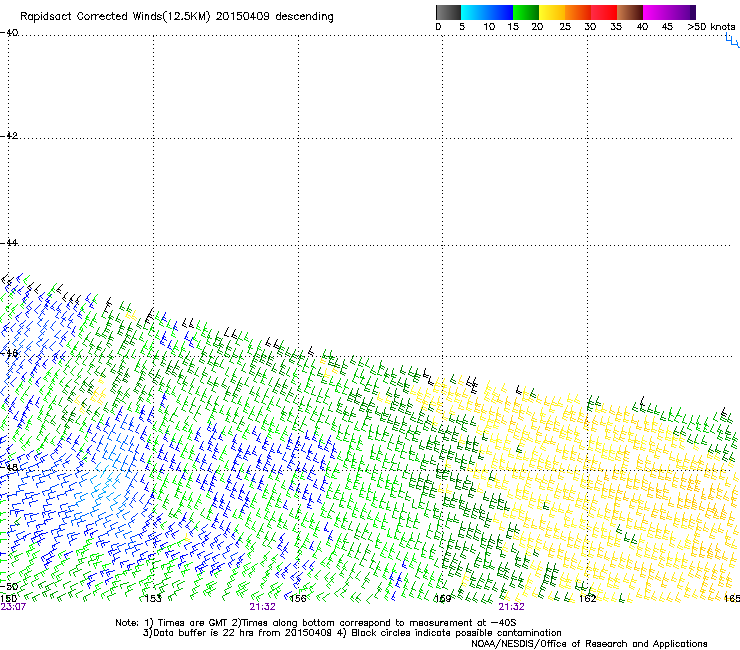Select the '162' longitude axis label
The width and height of the screenshot is (740, 650).
(x=588, y=599)
